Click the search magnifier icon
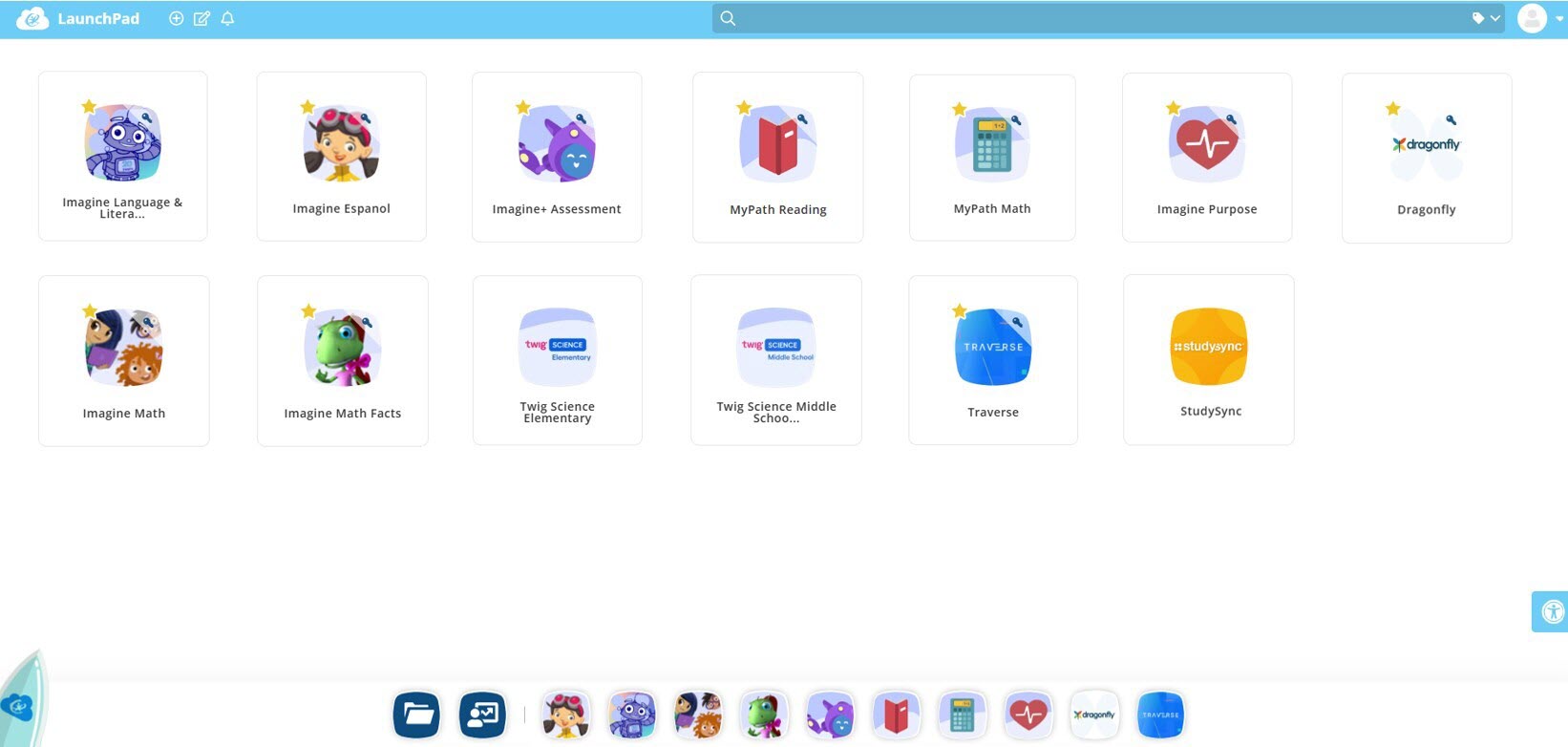 pyautogui.click(x=728, y=18)
